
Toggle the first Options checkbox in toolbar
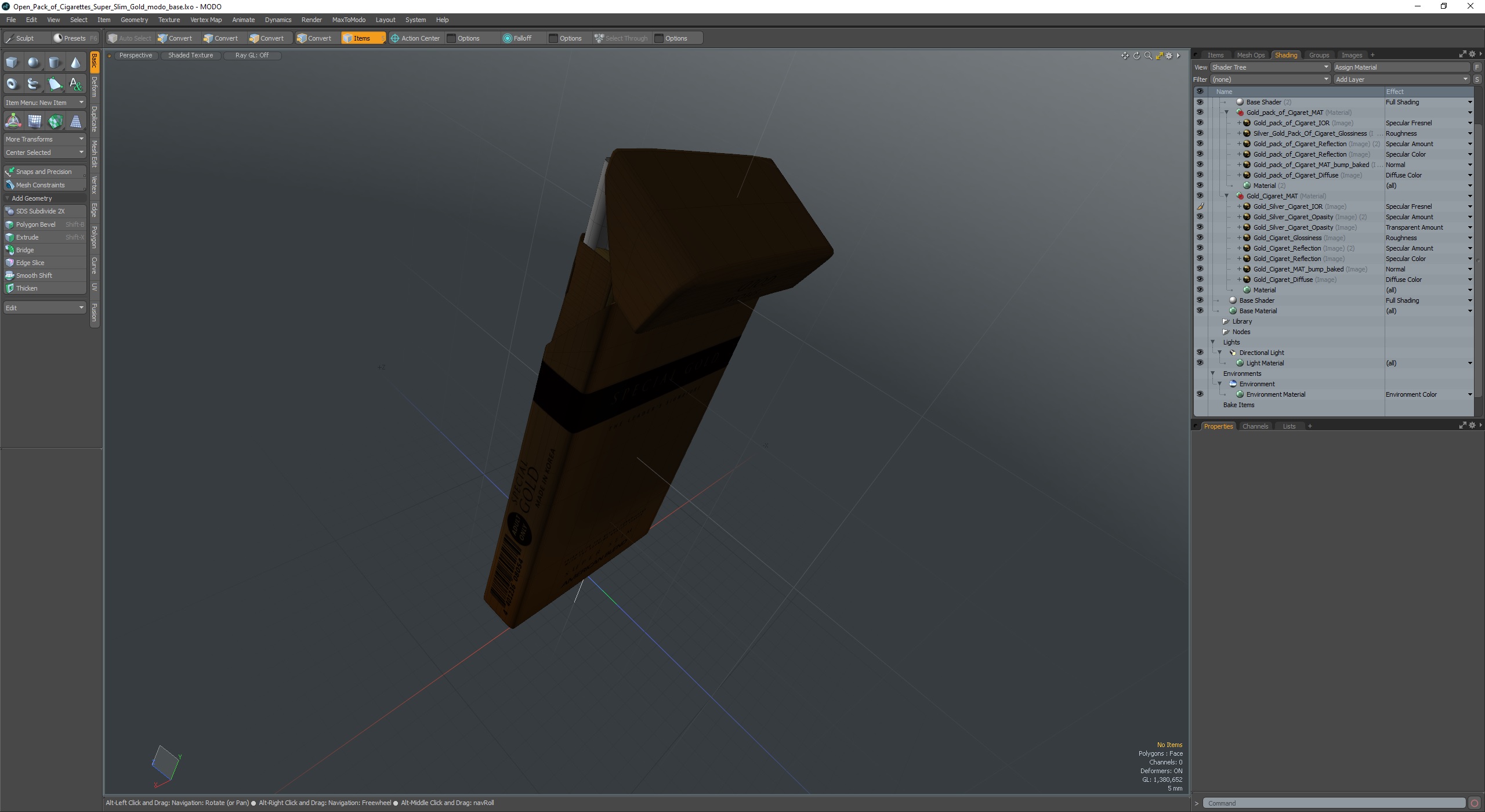(451, 38)
